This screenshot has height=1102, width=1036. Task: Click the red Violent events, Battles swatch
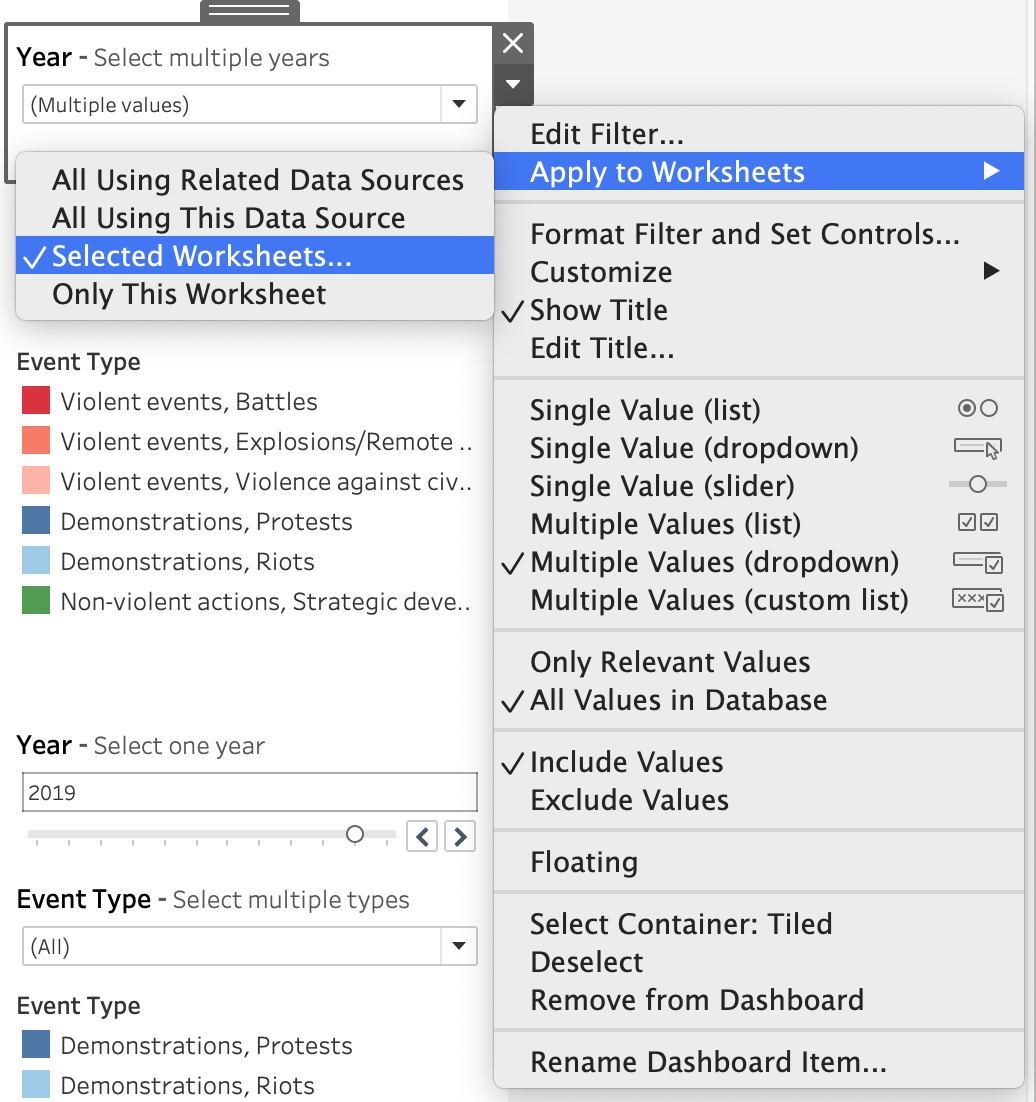coord(36,402)
